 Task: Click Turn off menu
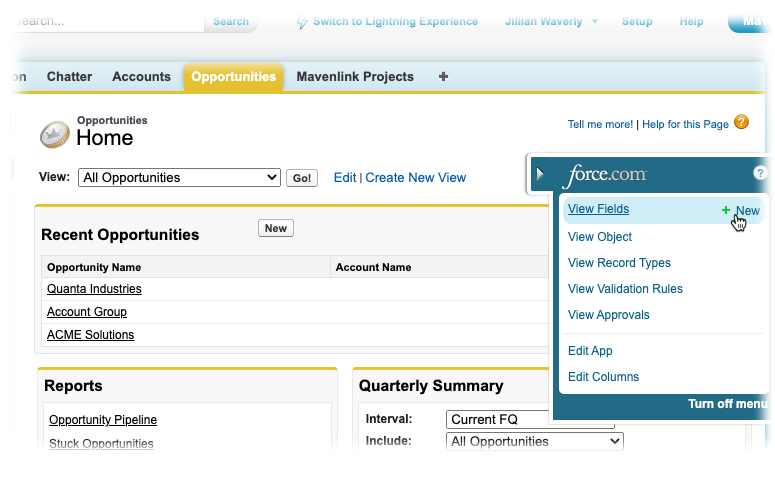[x=727, y=404]
